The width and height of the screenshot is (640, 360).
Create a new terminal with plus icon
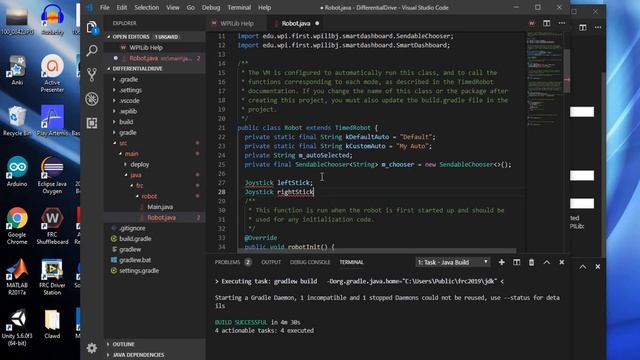502,262
